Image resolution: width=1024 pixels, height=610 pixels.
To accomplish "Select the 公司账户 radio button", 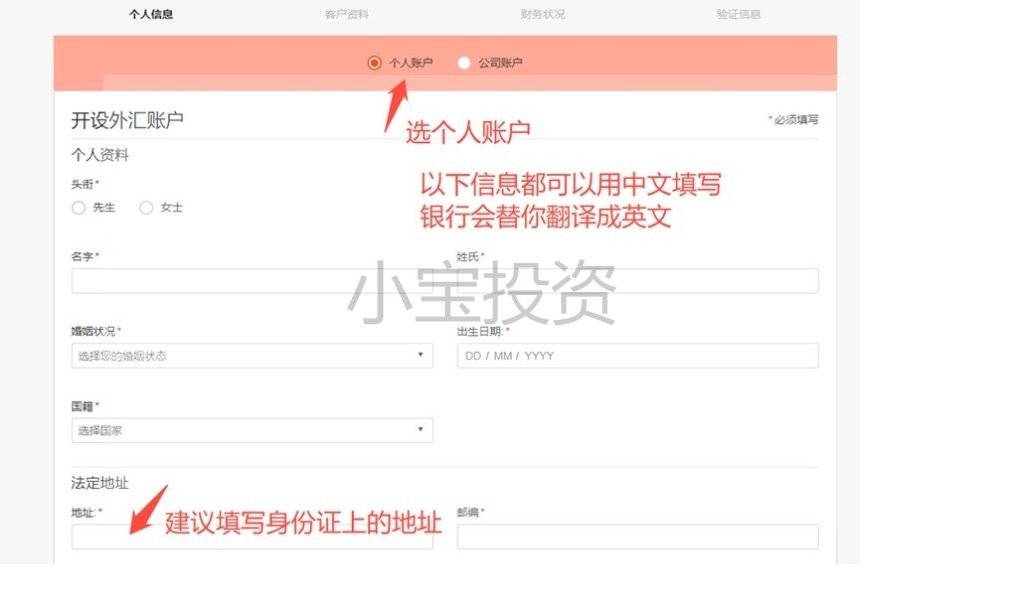I will (464, 63).
